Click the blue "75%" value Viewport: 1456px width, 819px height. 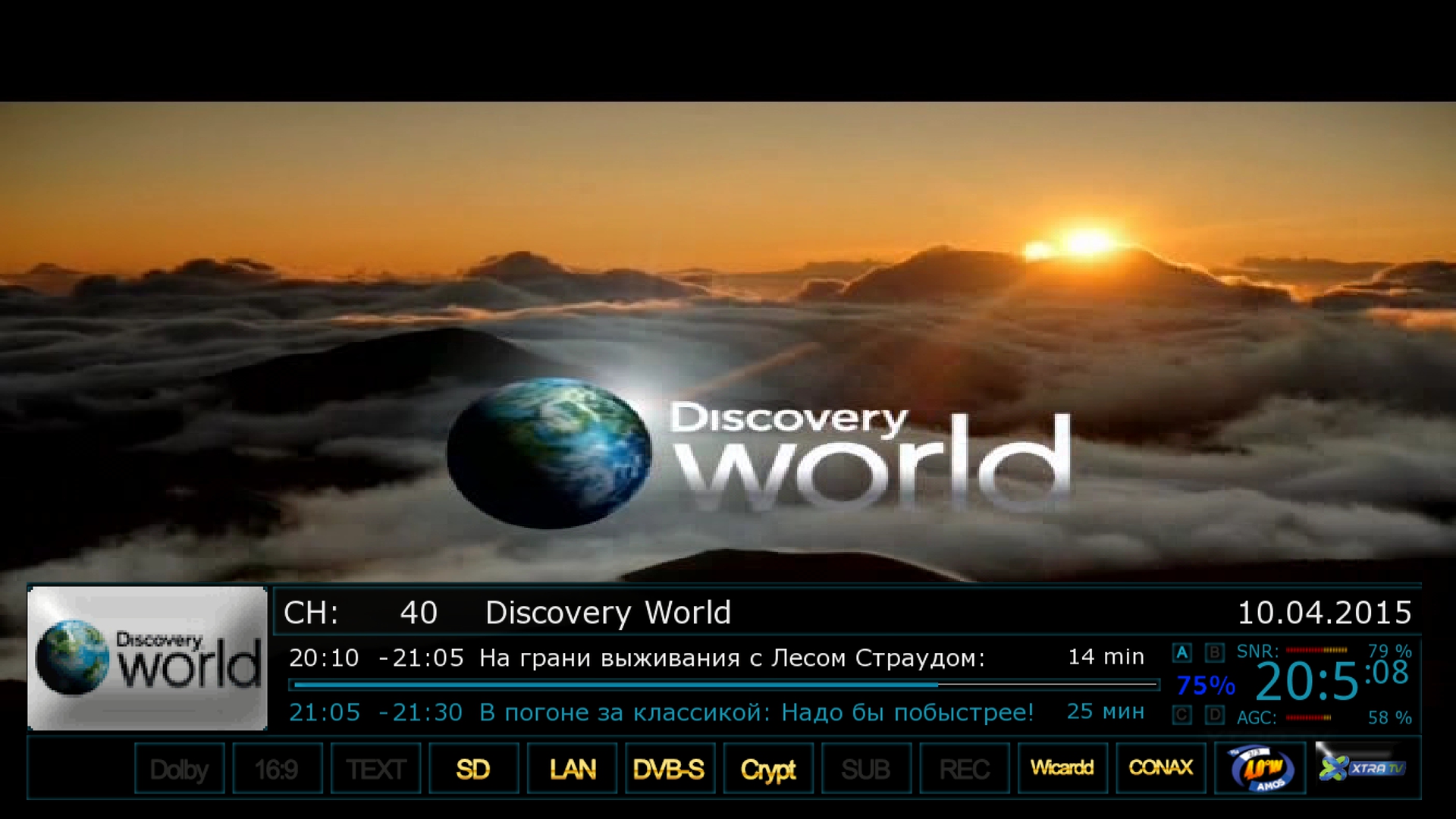click(x=1206, y=686)
